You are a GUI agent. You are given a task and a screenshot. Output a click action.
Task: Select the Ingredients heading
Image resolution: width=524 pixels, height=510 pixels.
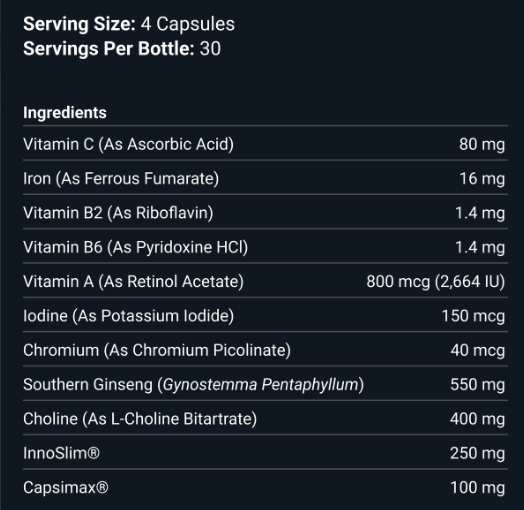point(65,113)
